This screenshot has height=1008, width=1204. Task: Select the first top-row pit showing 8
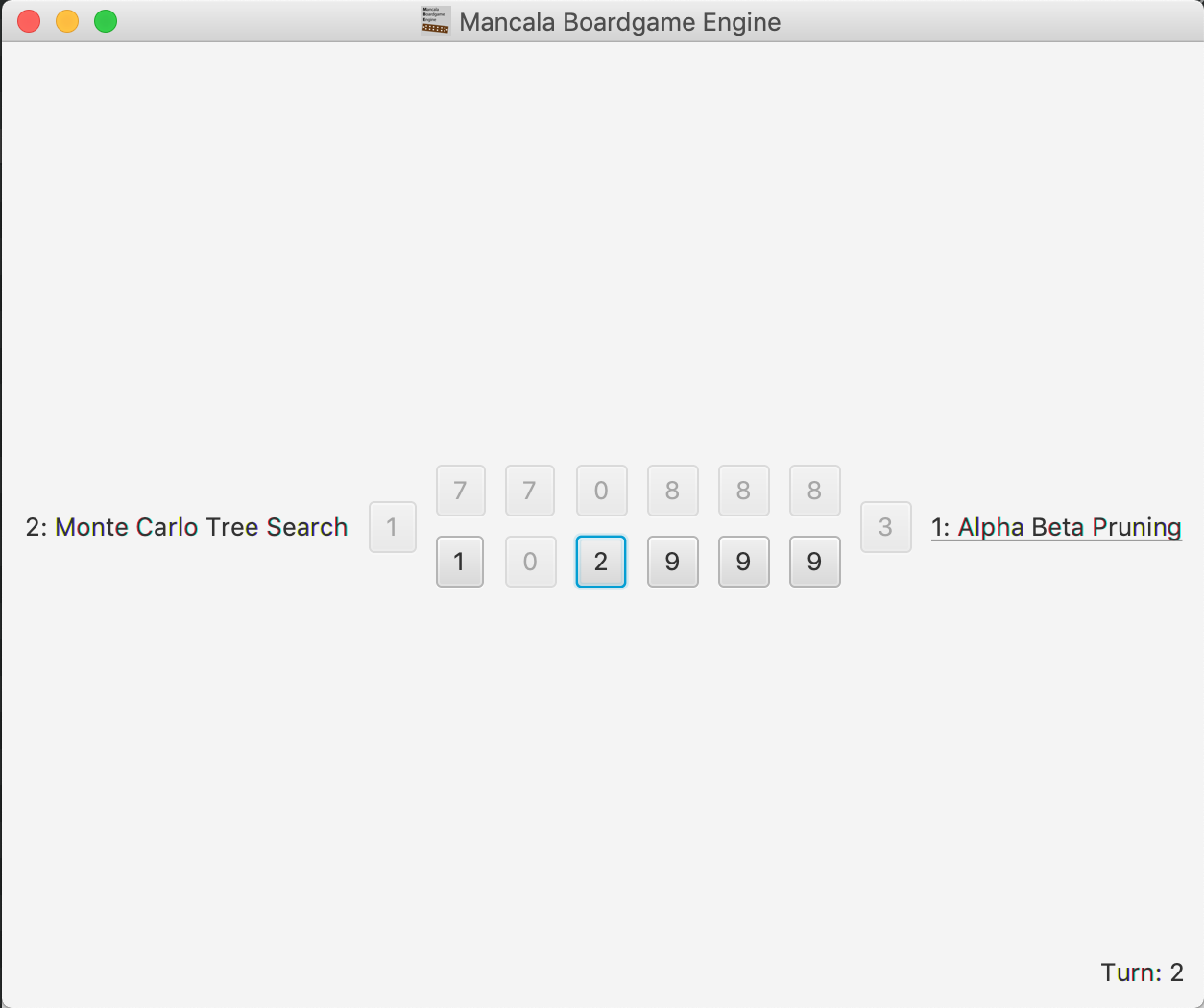click(x=672, y=491)
